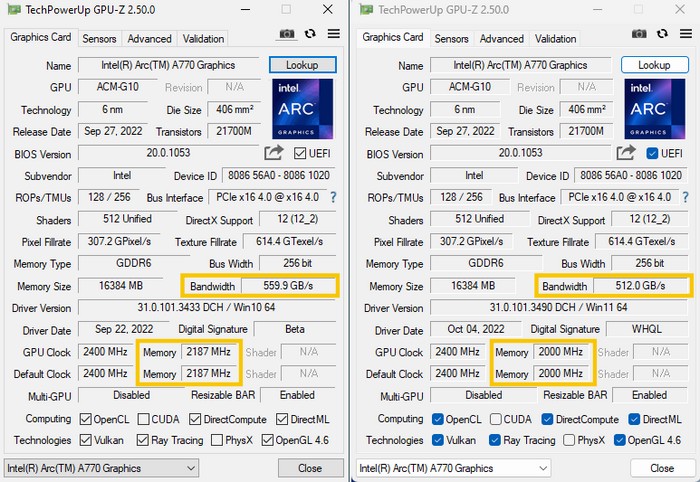Viewport: 700px width, 482px height.
Task: Enable the CUDA checkbox in left window
Action: coord(147,419)
